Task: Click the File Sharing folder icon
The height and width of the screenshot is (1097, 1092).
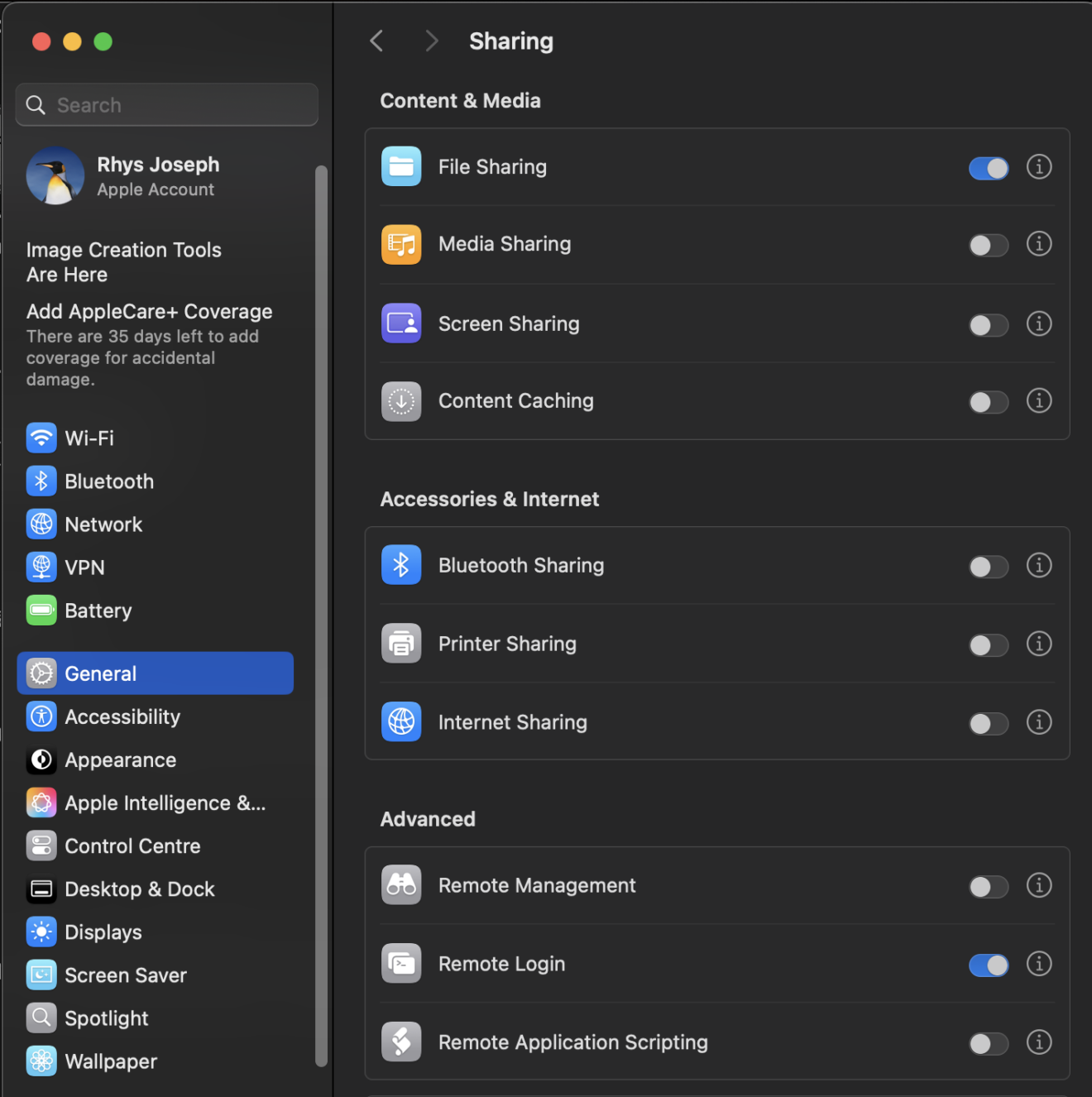Action: pyautogui.click(x=401, y=166)
